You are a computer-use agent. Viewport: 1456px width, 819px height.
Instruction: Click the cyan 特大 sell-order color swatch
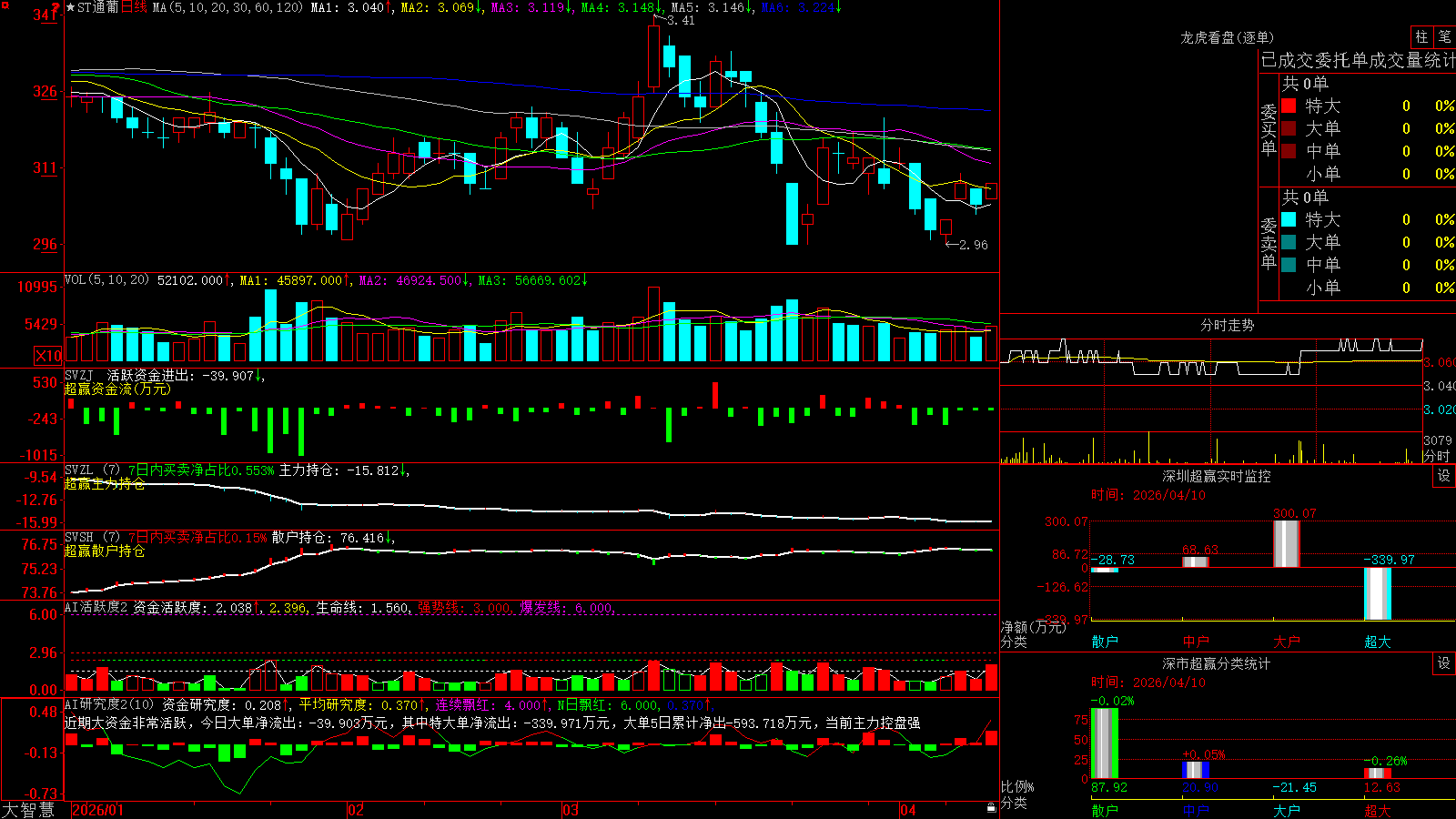tap(1289, 219)
